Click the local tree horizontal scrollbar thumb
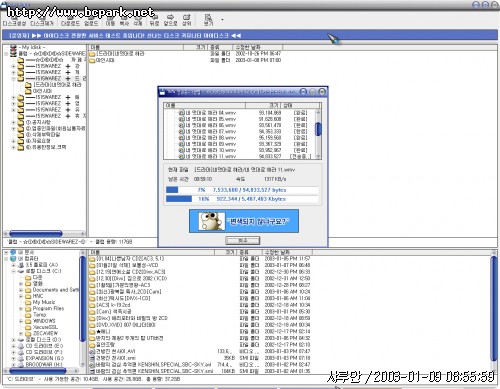The width and height of the screenshot is (500, 389). coord(37,371)
